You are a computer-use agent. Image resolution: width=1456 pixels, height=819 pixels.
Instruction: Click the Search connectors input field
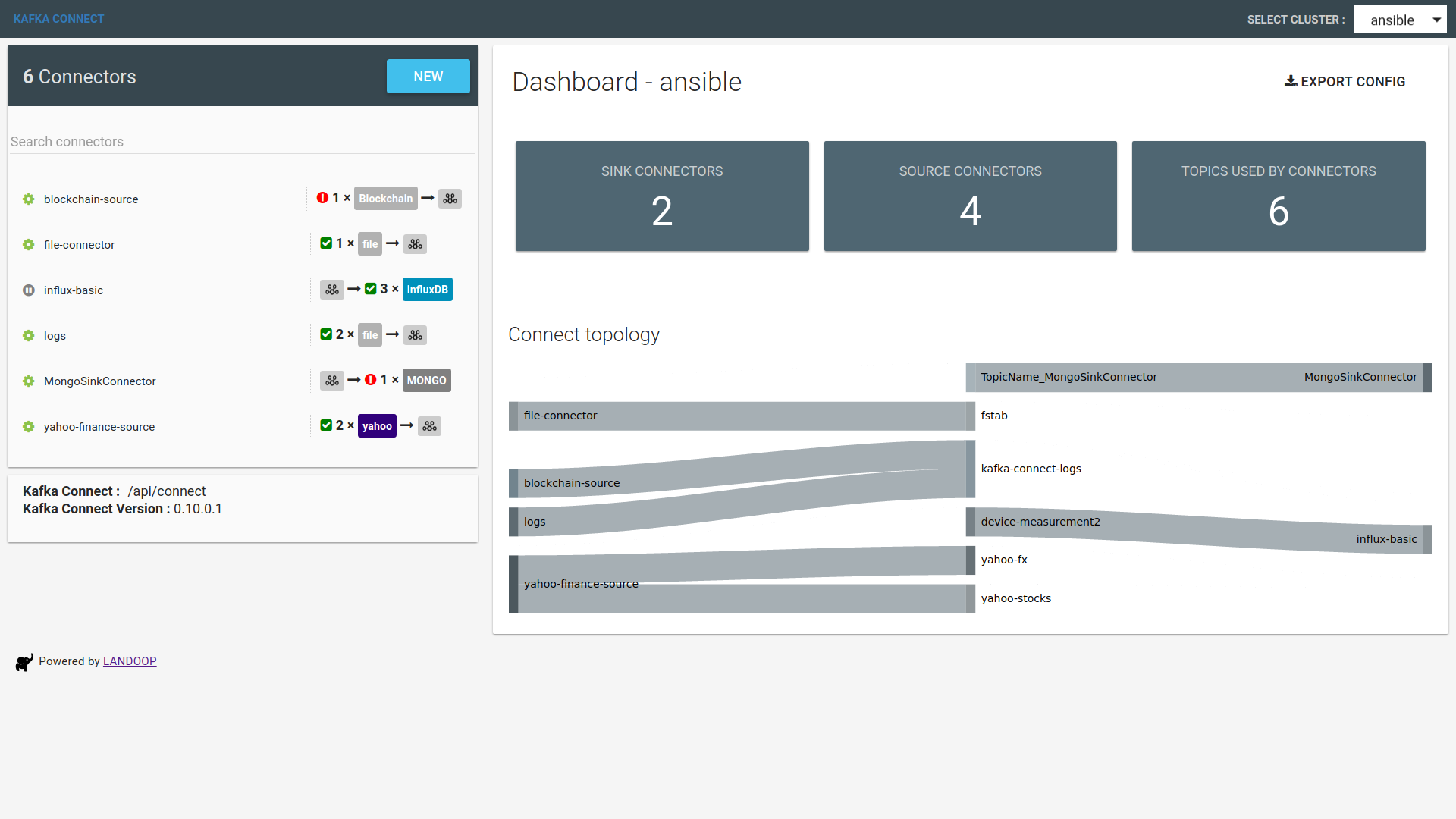click(242, 141)
